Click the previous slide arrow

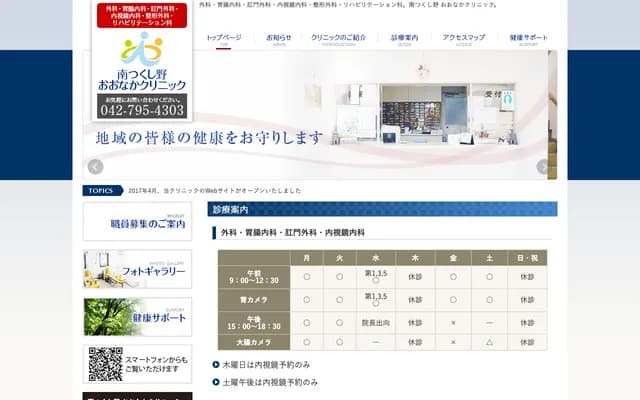pyautogui.click(x=95, y=167)
